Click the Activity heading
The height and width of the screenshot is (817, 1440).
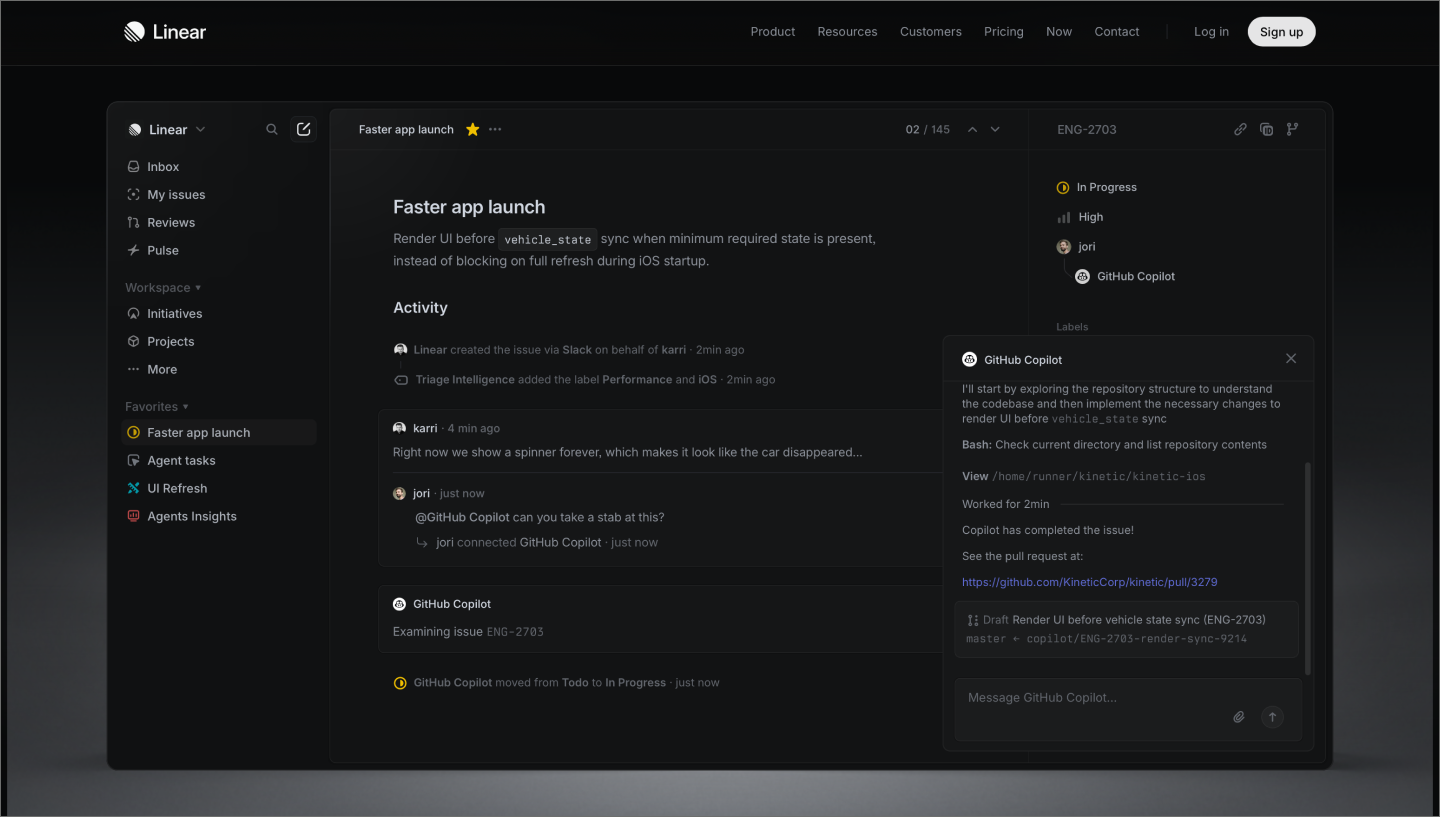(x=420, y=308)
